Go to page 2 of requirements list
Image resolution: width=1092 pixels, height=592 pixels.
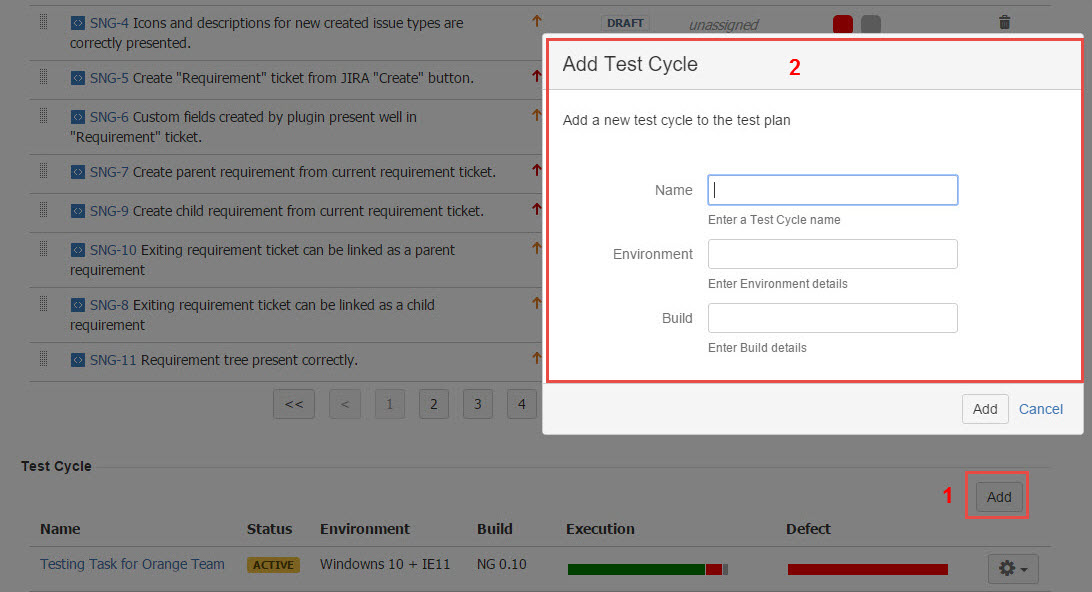[433, 404]
